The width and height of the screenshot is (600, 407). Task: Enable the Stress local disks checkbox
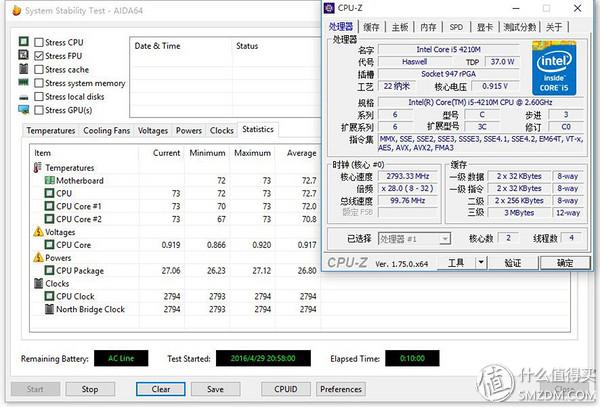pyautogui.click(x=39, y=96)
